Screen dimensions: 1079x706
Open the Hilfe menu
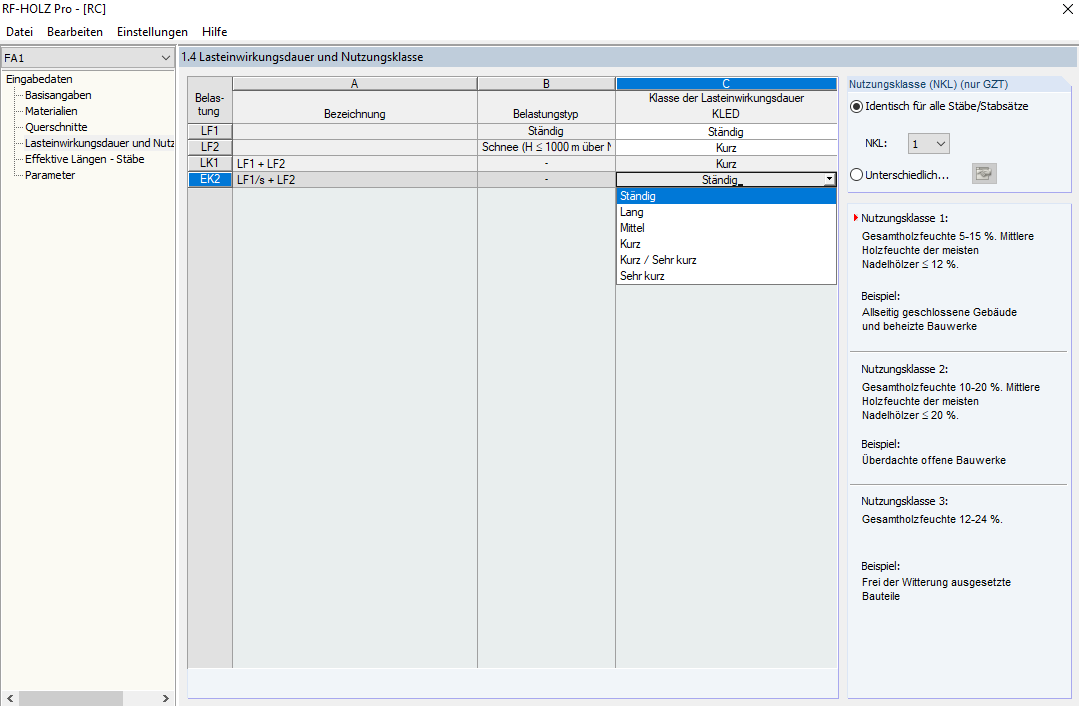(x=214, y=32)
